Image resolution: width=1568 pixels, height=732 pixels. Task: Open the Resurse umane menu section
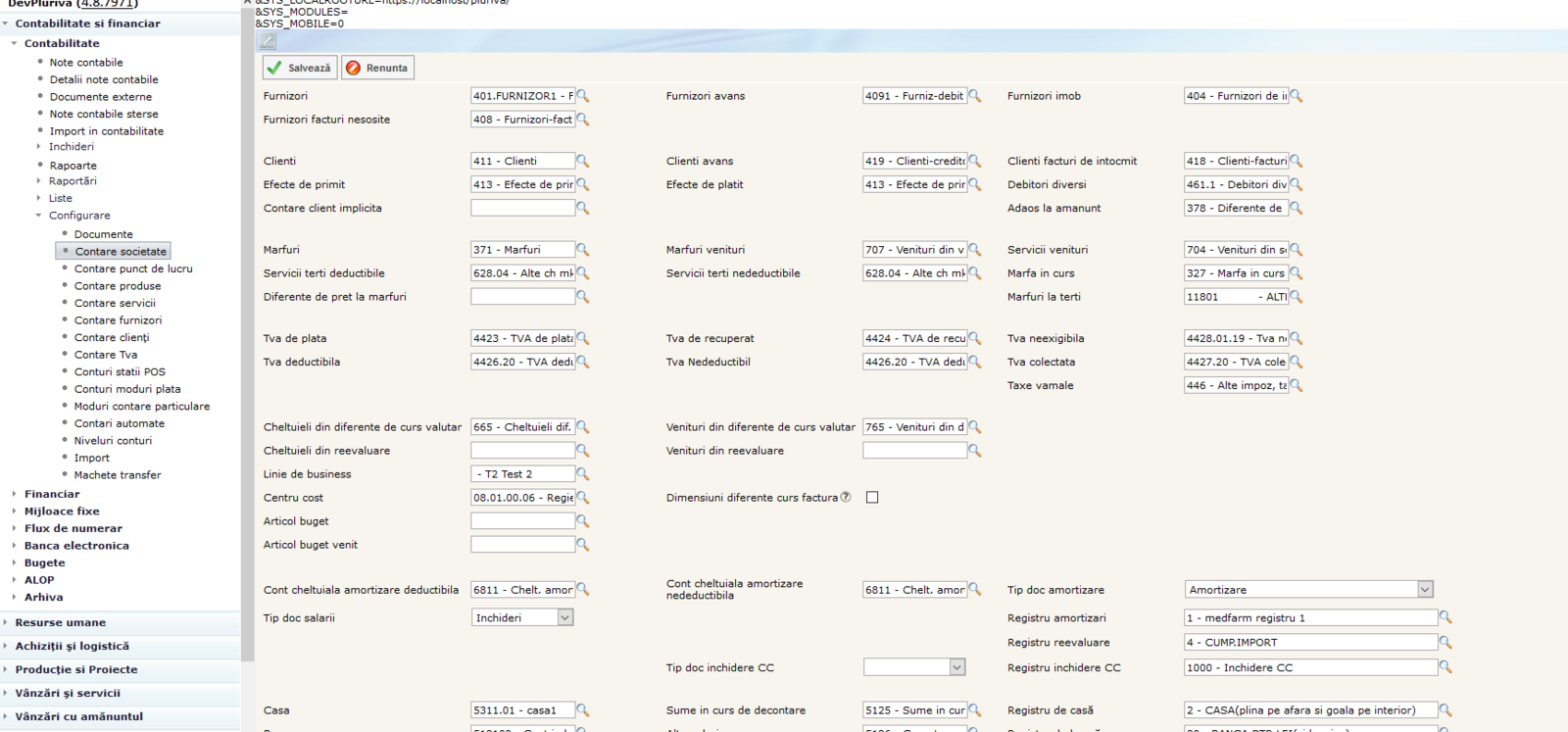60,622
